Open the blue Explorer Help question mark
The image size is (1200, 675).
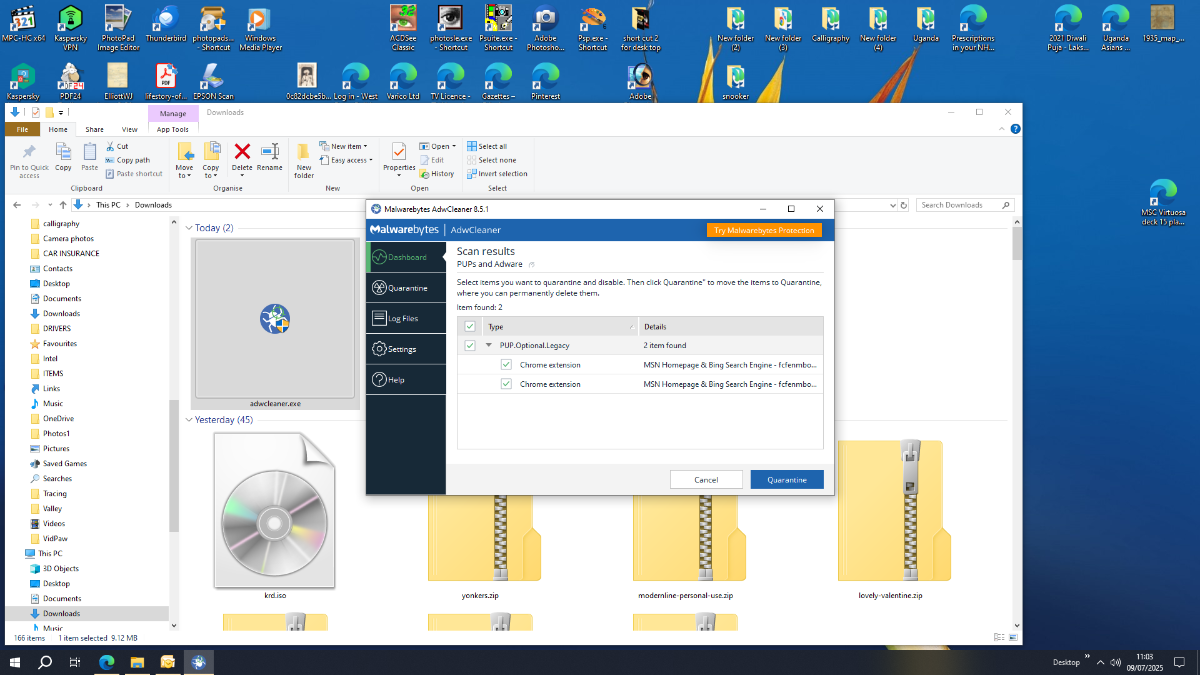(1015, 129)
